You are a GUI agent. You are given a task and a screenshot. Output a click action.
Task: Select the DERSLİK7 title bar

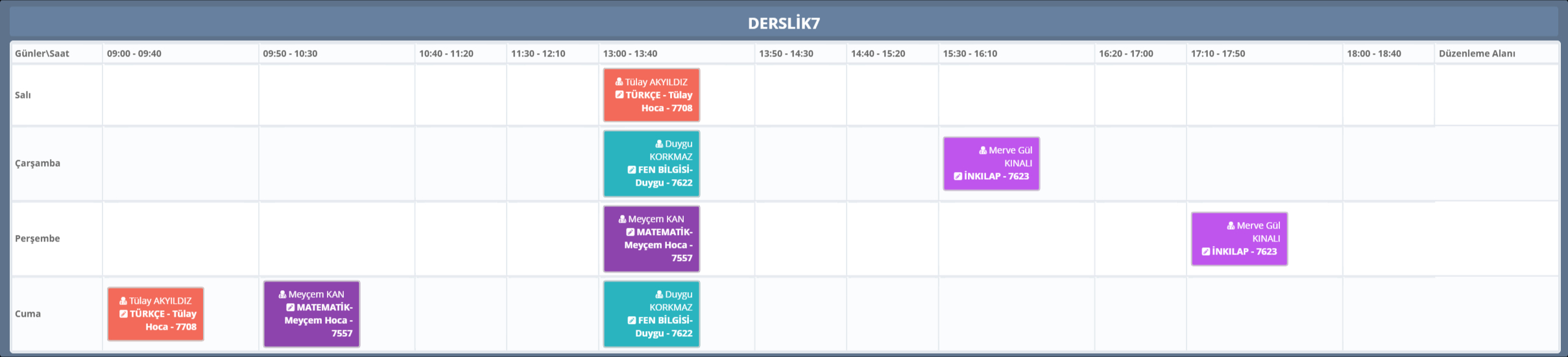pyautogui.click(x=784, y=23)
